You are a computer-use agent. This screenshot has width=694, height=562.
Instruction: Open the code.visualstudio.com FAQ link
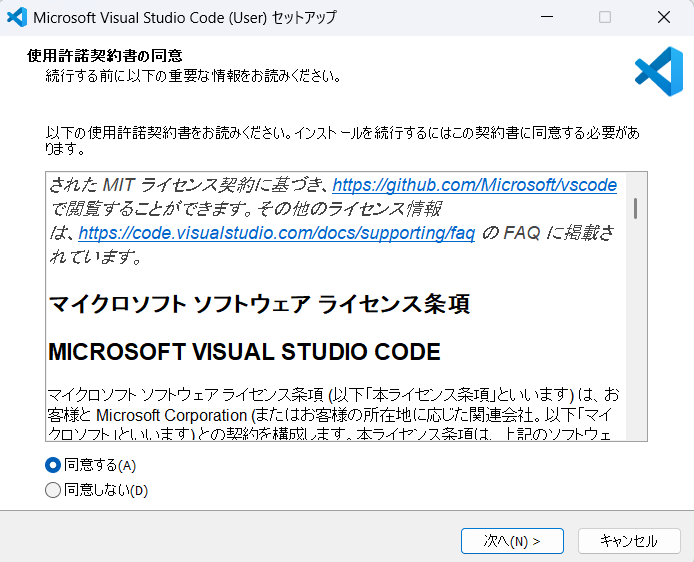[x=277, y=233]
